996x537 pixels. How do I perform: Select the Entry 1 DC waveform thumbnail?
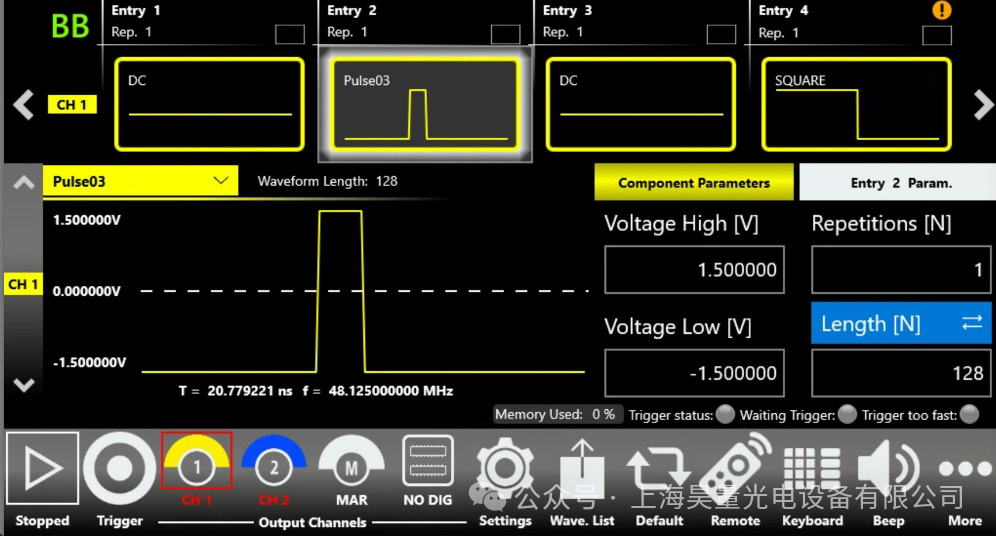pos(209,104)
